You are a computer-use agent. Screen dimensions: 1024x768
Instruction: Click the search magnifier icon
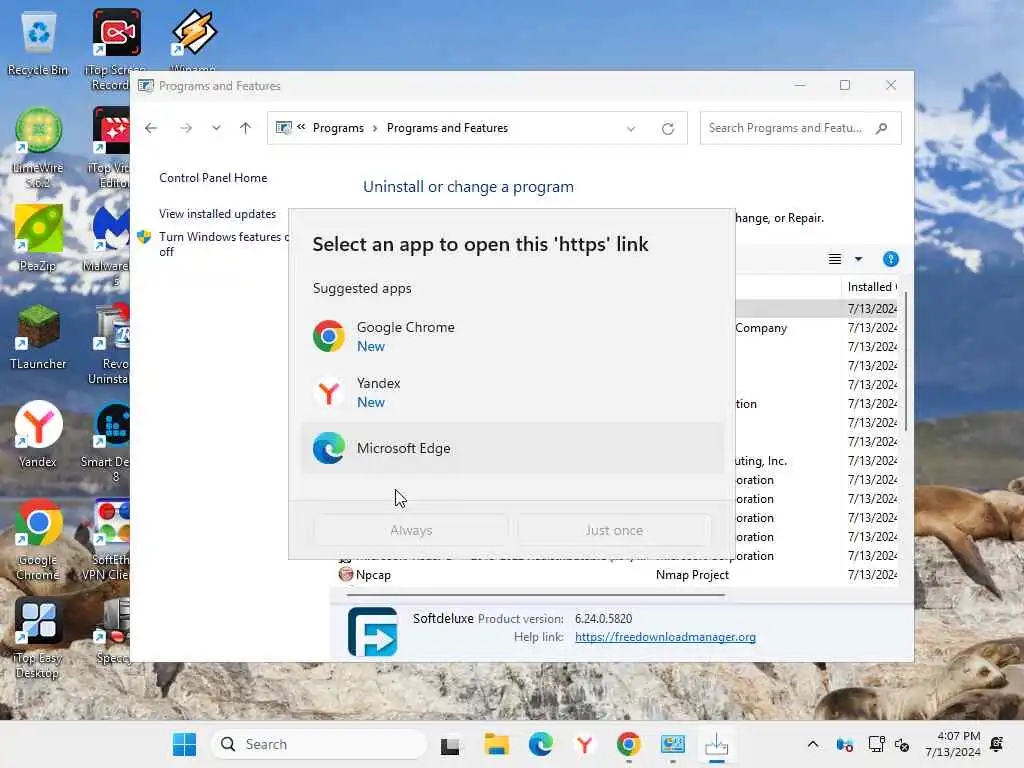click(x=882, y=128)
